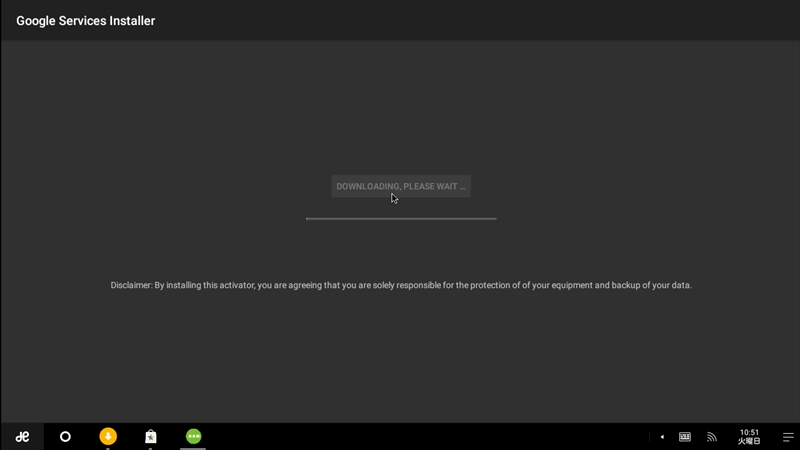
Task: Click the circle home button in taskbar
Action: 65,437
